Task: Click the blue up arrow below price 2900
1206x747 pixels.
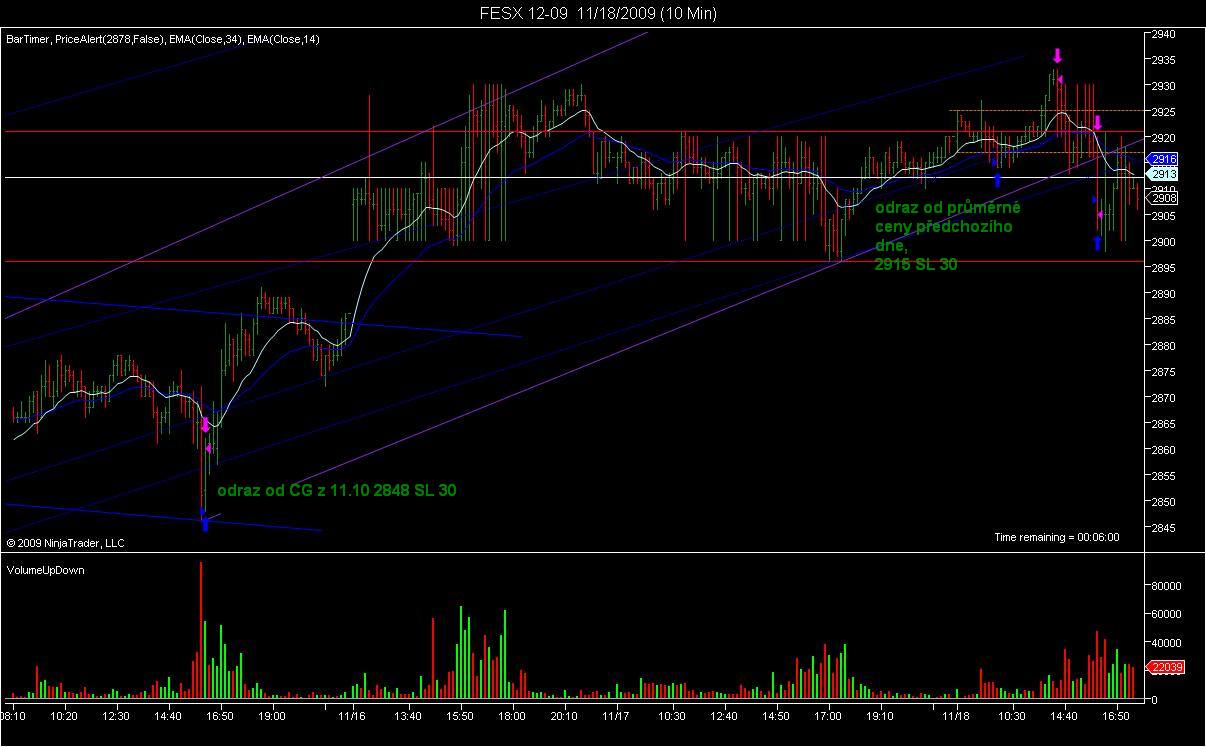Action: coord(1097,243)
